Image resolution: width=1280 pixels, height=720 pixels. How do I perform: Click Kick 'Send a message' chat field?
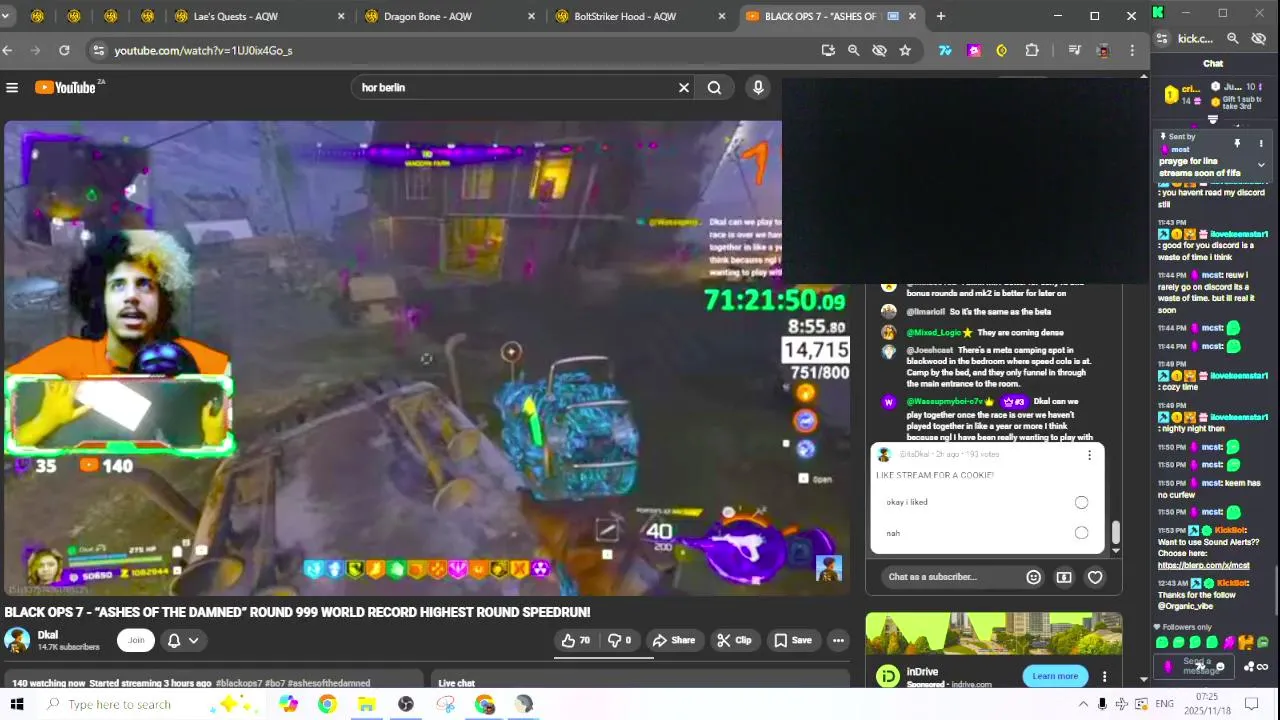click(1196, 666)
